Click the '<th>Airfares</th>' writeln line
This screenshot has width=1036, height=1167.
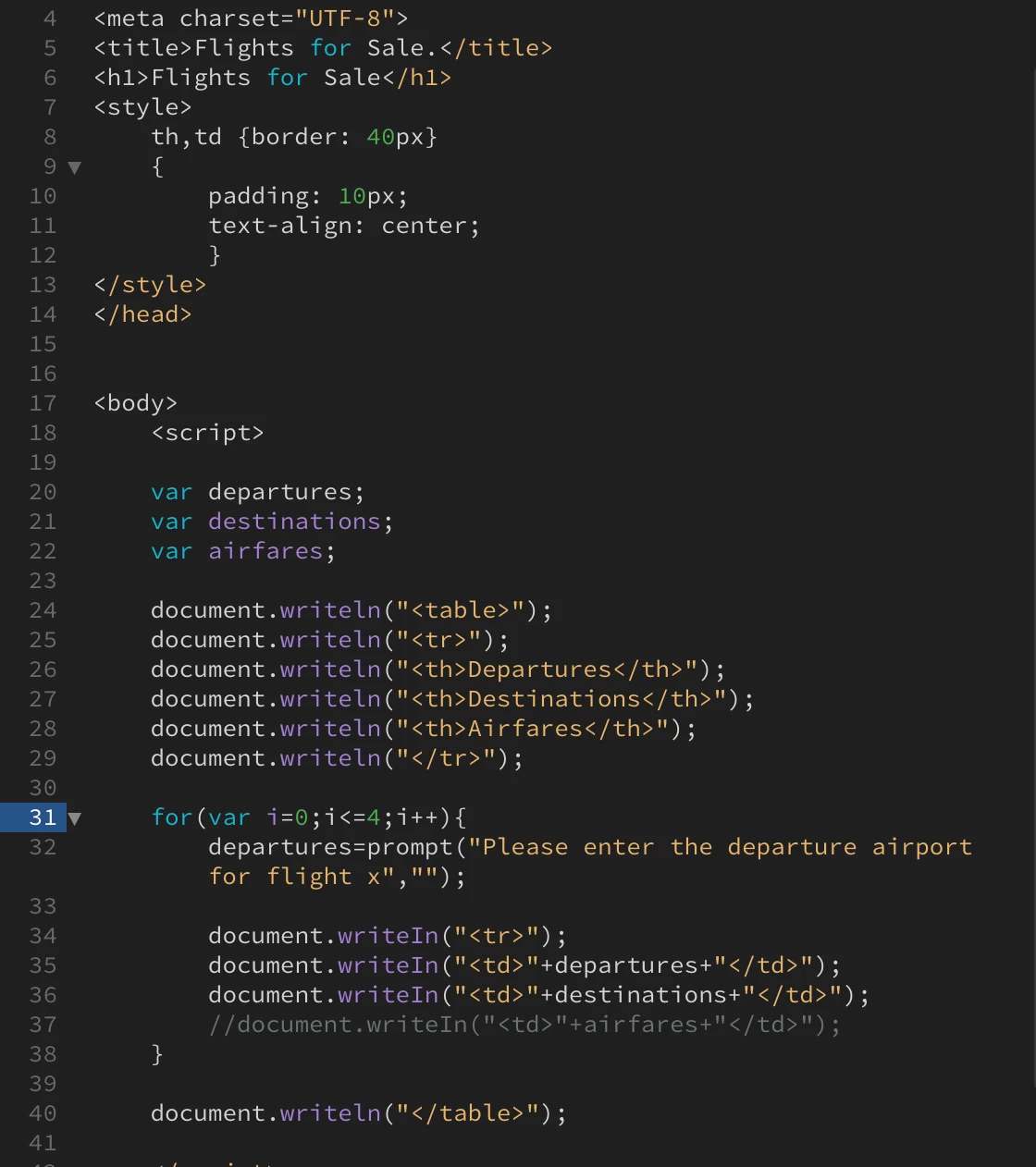click(424, 729)
